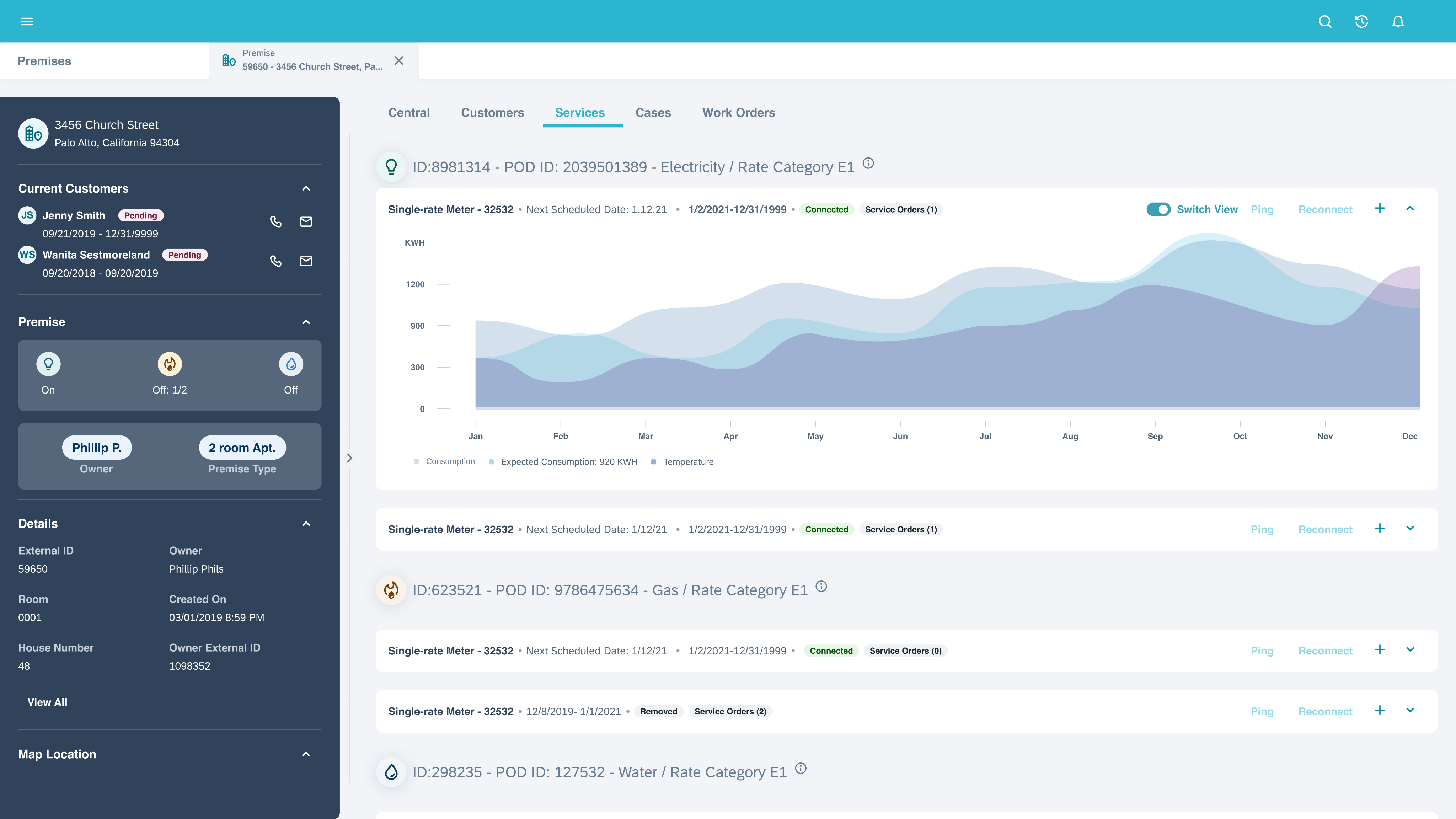
Task: Open the hamburger navigation menu
Action: [x=27, y=21]
